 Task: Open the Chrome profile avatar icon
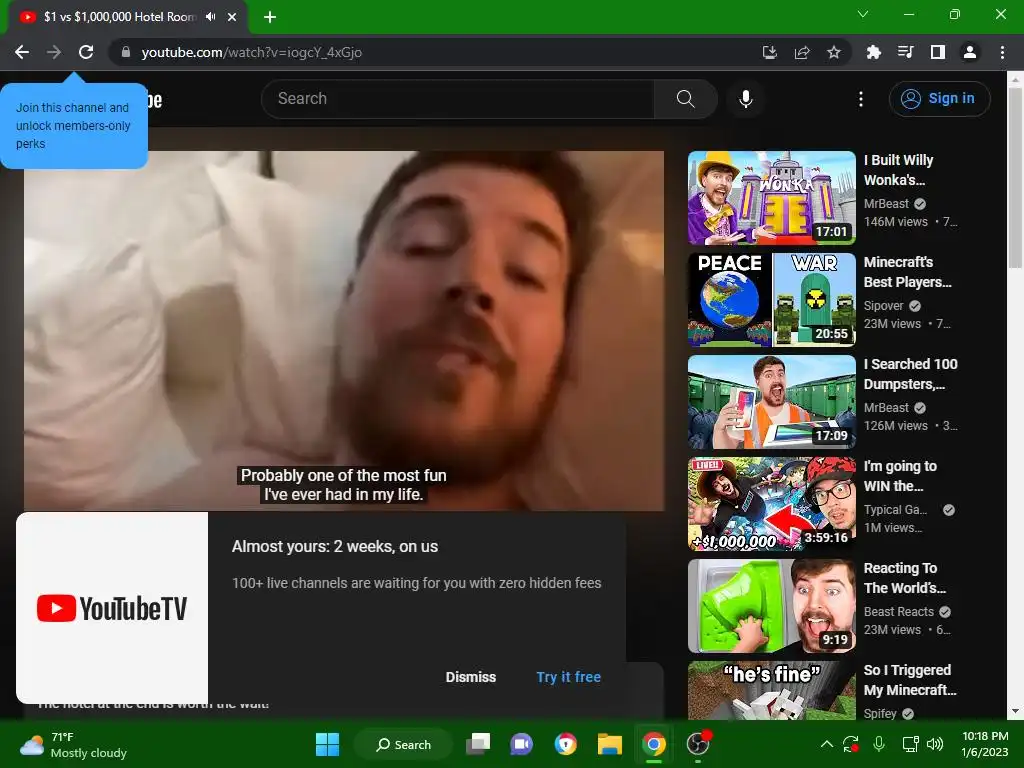pyautogui.click(x=970, y=52)
